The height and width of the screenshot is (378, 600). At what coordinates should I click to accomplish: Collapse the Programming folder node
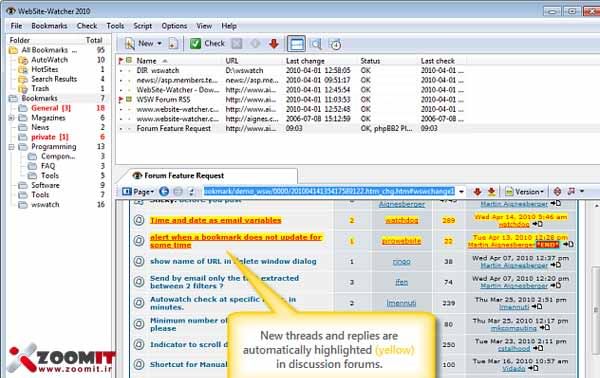pos(11,147)
